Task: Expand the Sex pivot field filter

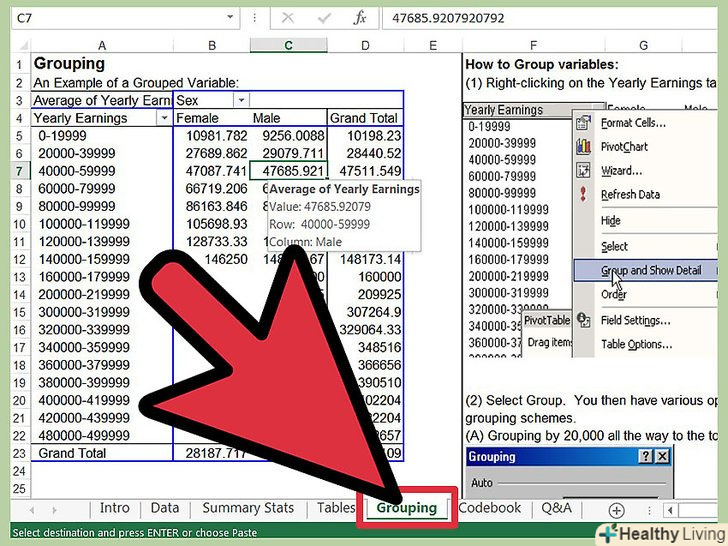Action: [x=241, y=100]
